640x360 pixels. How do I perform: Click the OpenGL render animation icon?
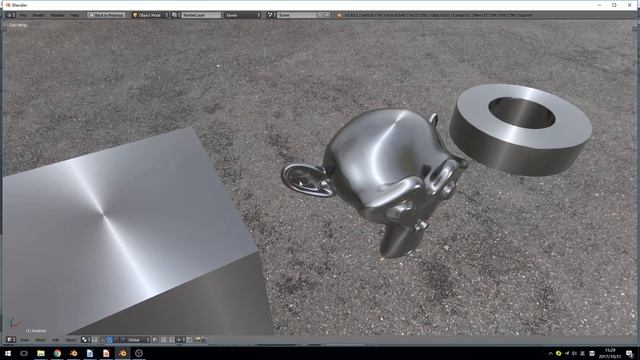pyautogui.click(x=204, y=340)
